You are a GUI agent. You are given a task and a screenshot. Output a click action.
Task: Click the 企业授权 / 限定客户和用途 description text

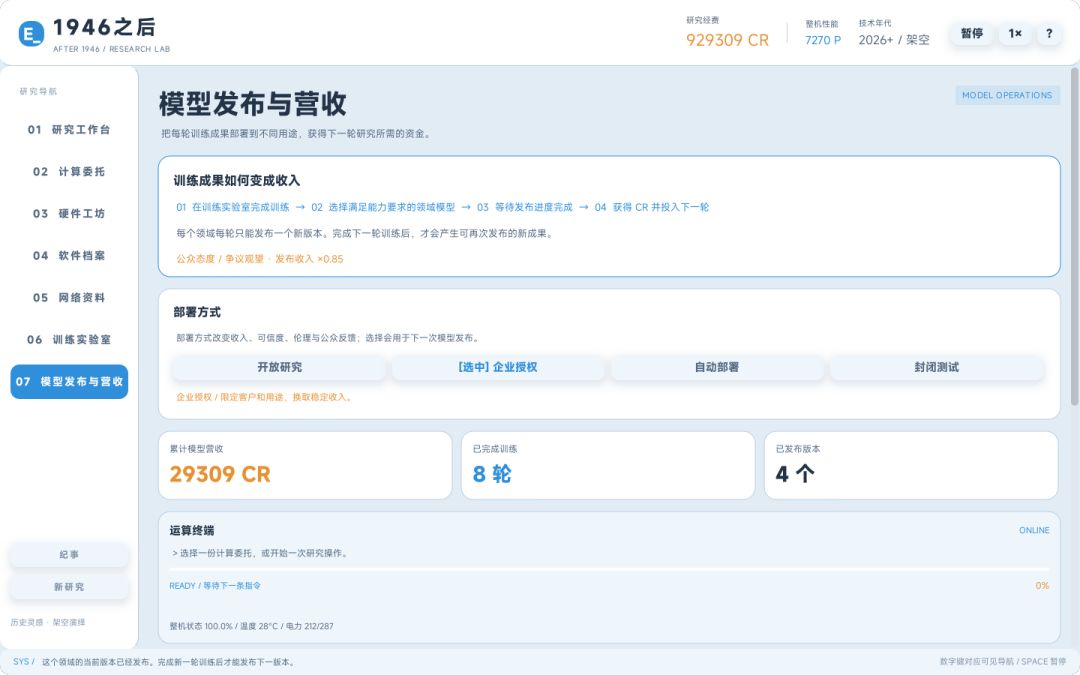[264, 397]
